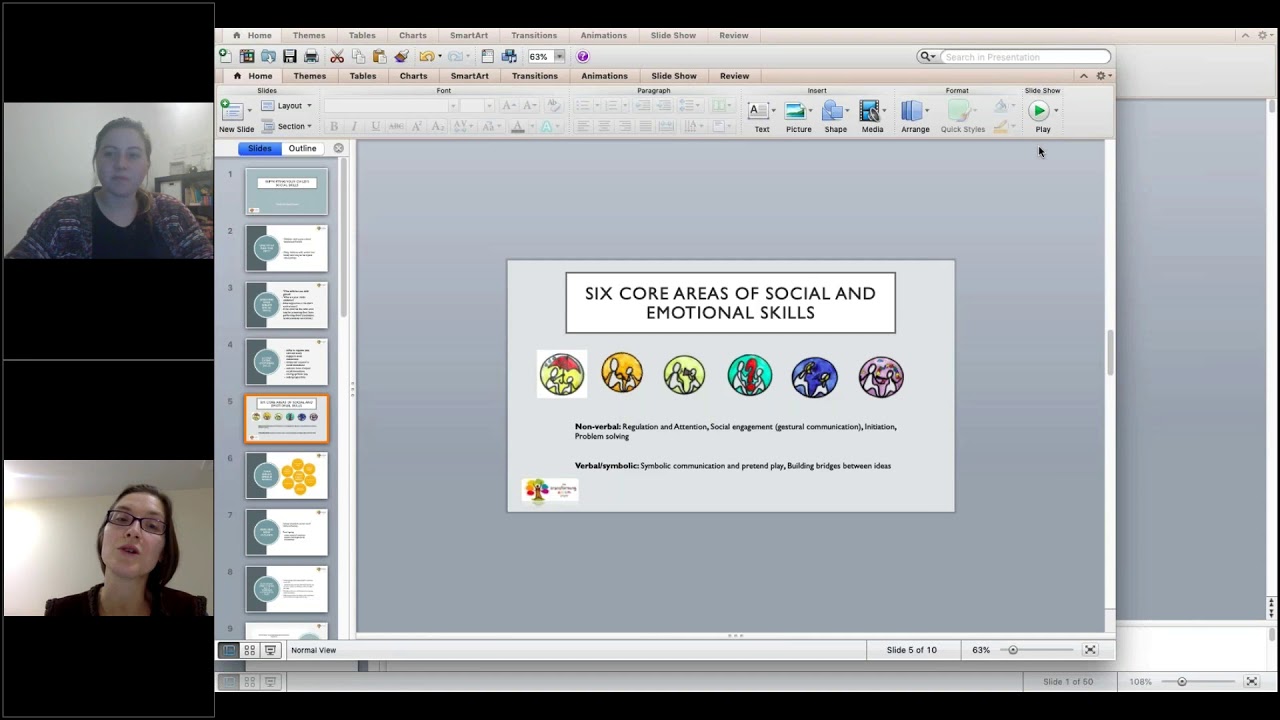Click the Undo arrow icon
The width and height of the screenshot is (1280, 720).
(x=427, y=57)
